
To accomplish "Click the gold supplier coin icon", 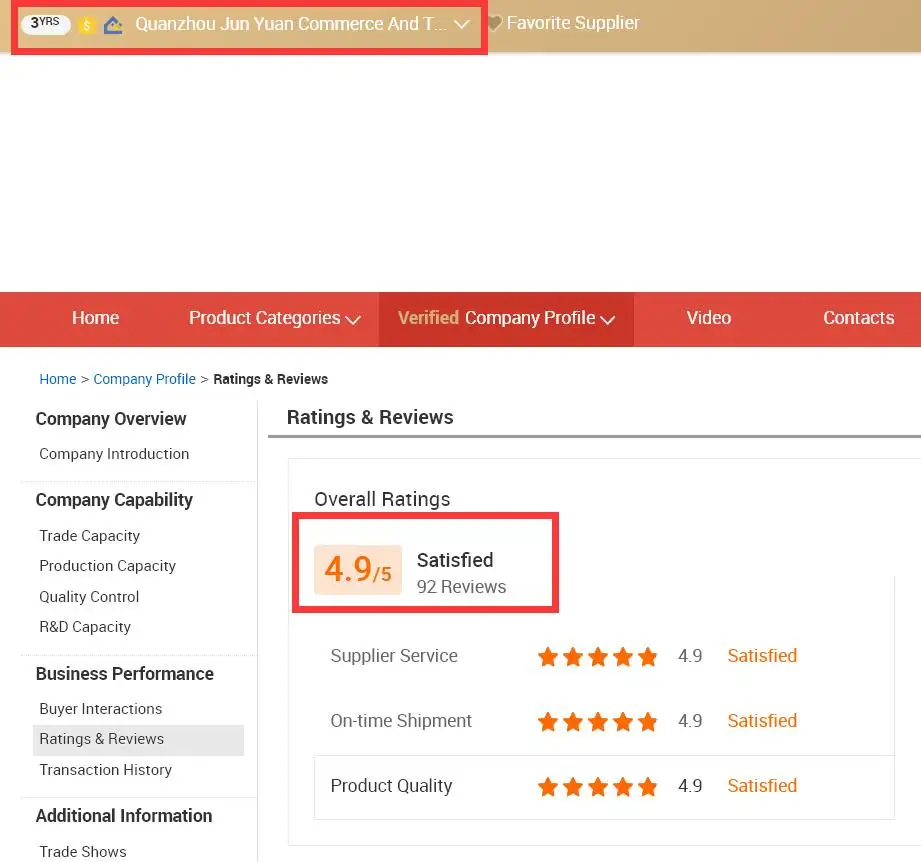I will coord(85,23).
